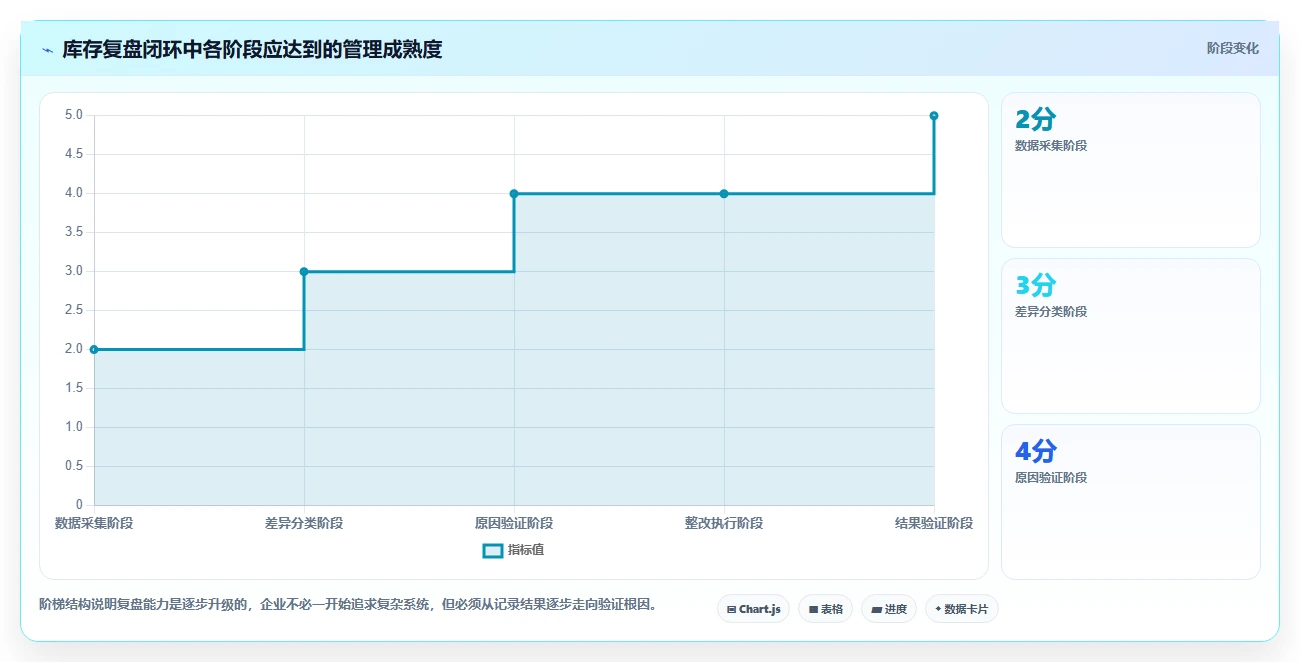Click the x-axis label 整改执行阶段

pos(724,523)
